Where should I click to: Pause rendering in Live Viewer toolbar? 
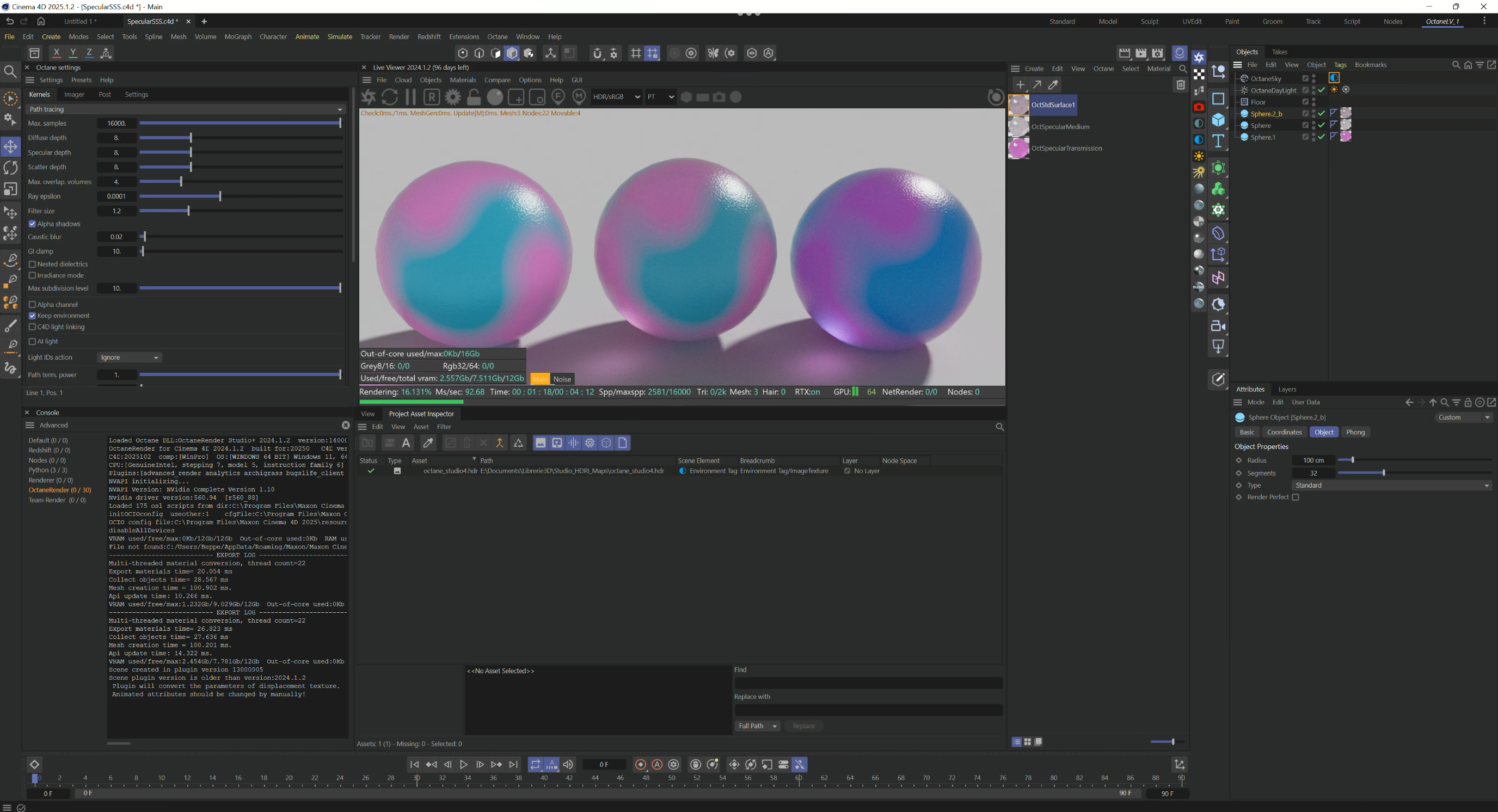[x=410, y=97]
